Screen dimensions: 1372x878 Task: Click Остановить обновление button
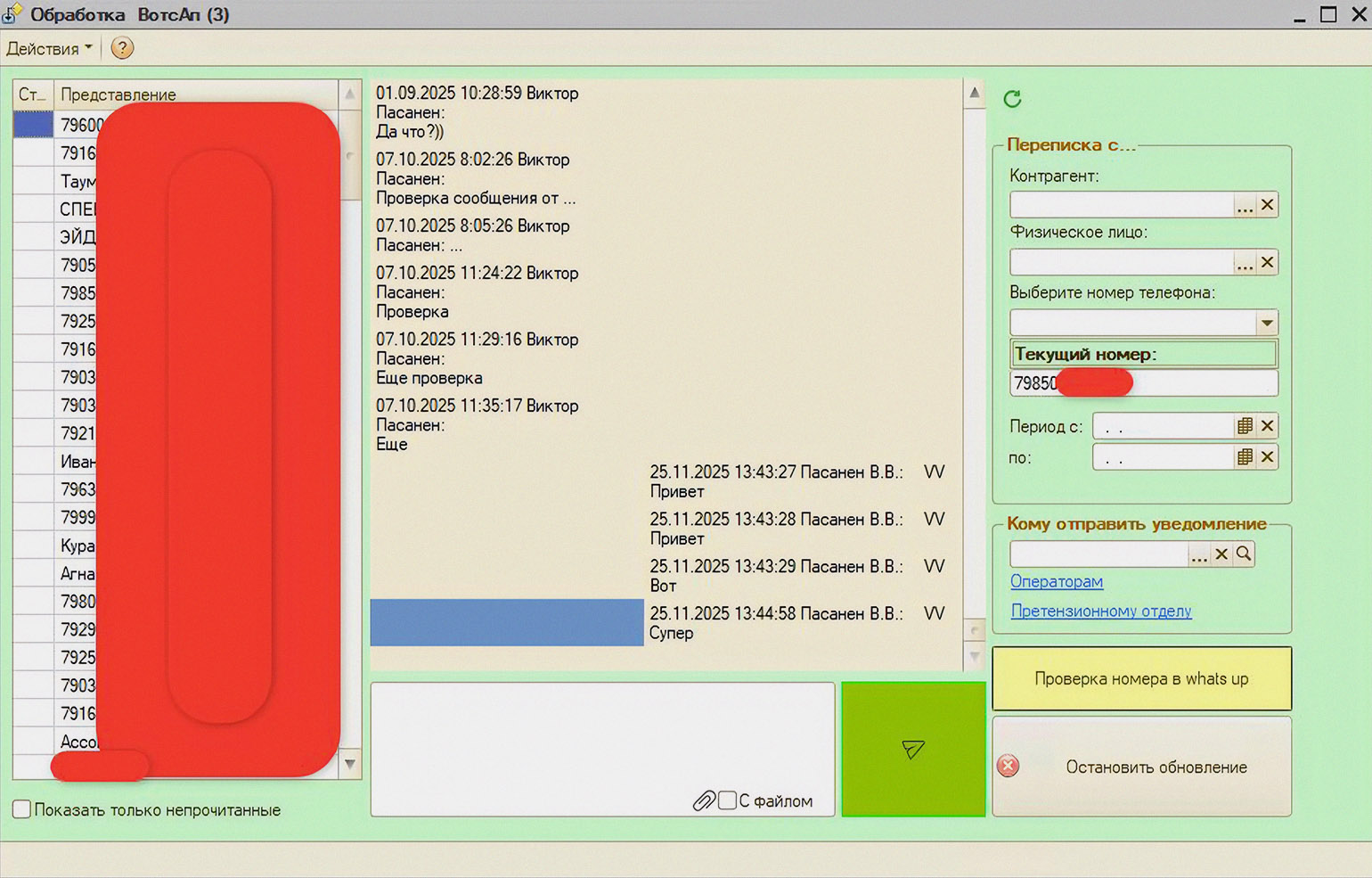point(1142,767)
